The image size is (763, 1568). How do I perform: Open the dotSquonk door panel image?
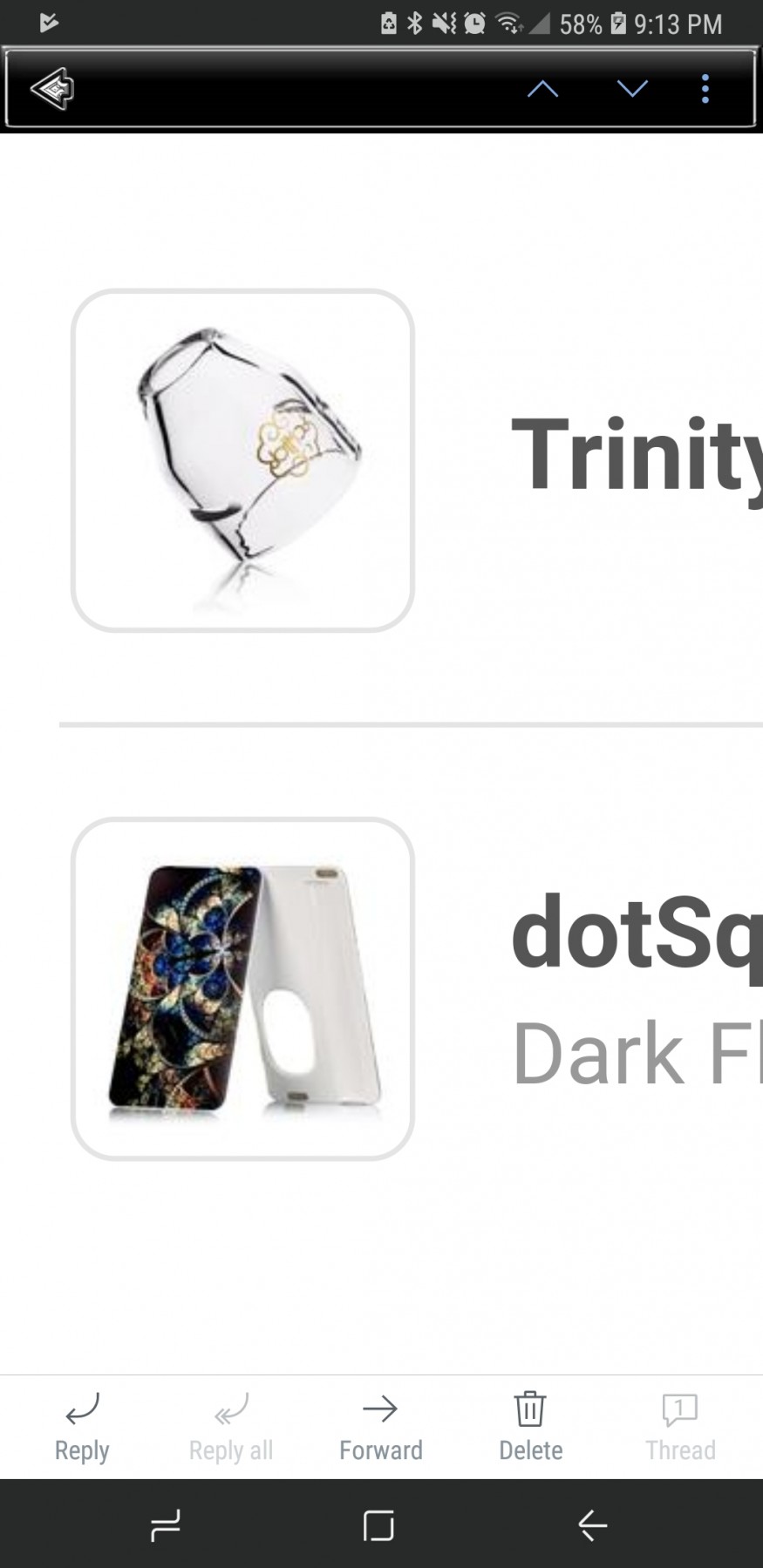click(x=242, y=988)
